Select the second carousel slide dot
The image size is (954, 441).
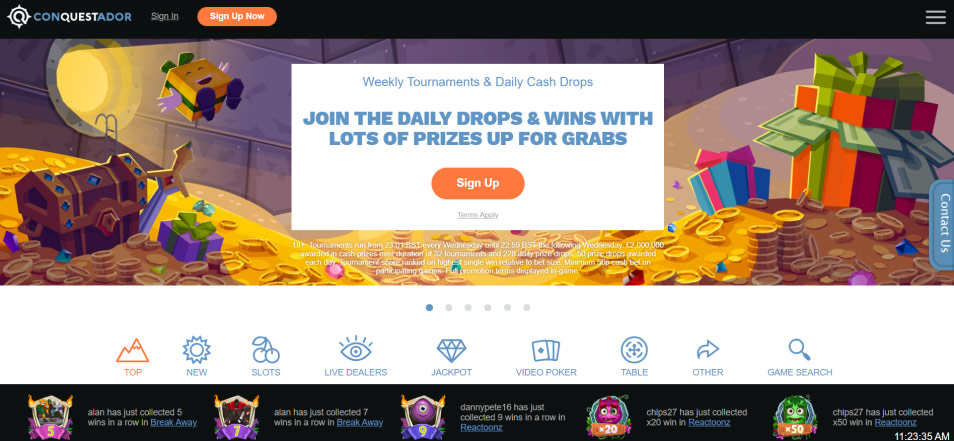(x=449, y=308)
